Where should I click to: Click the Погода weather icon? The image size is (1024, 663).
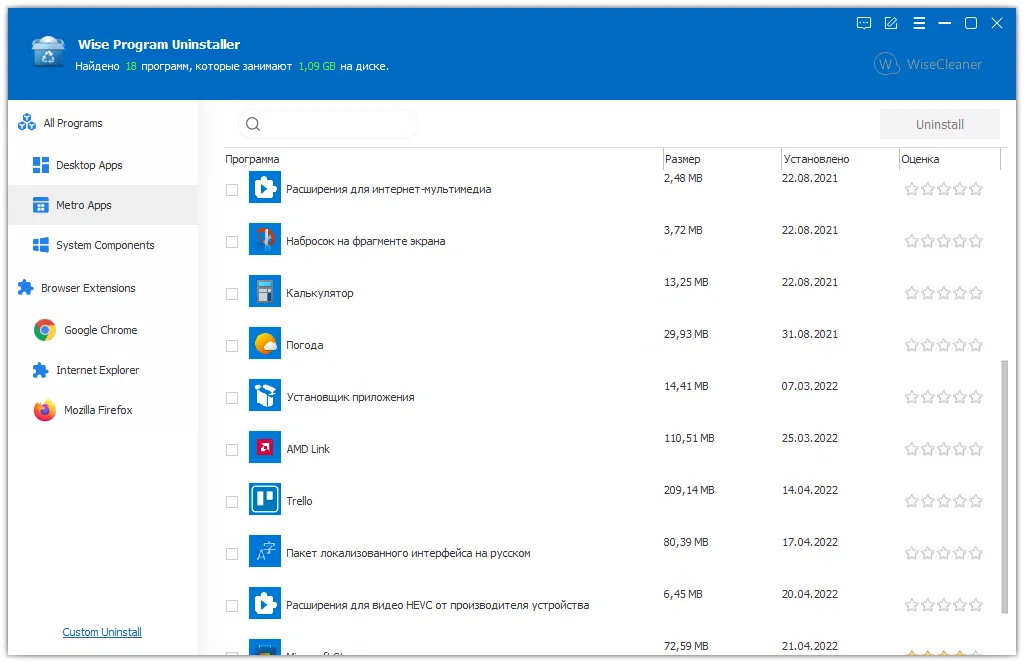point(265,345)
